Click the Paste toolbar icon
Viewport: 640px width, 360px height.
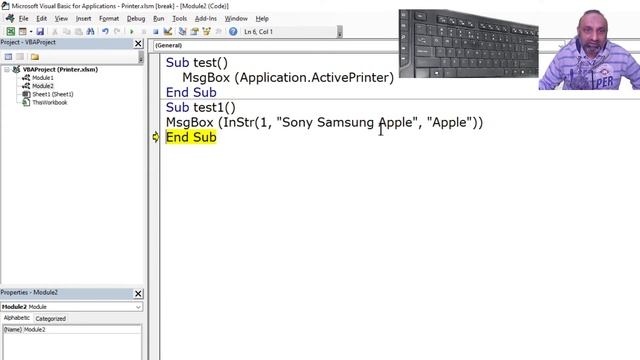78,31
